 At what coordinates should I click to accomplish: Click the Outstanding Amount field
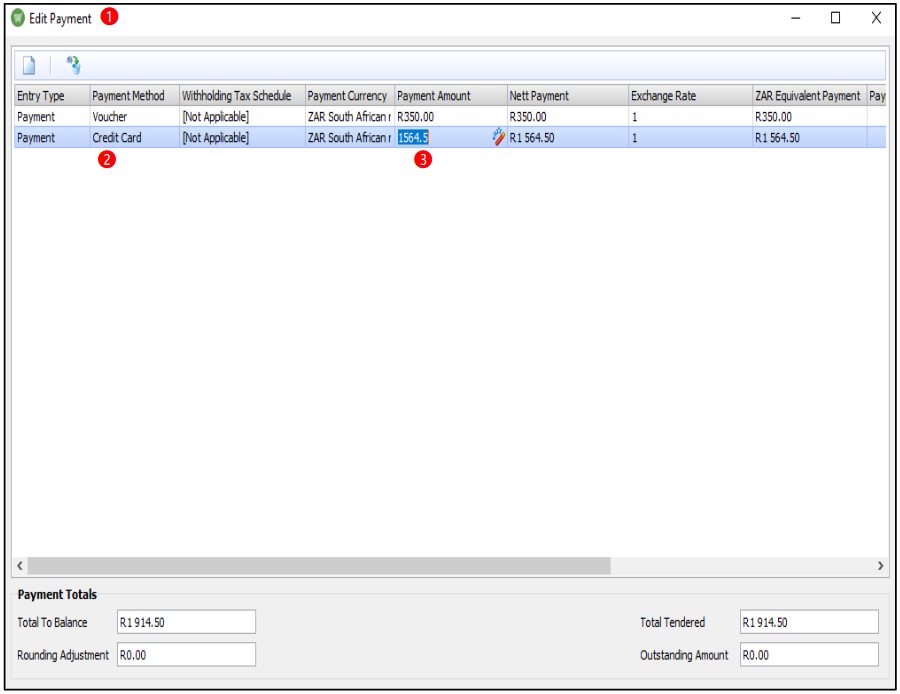click(x=809, y=654)
